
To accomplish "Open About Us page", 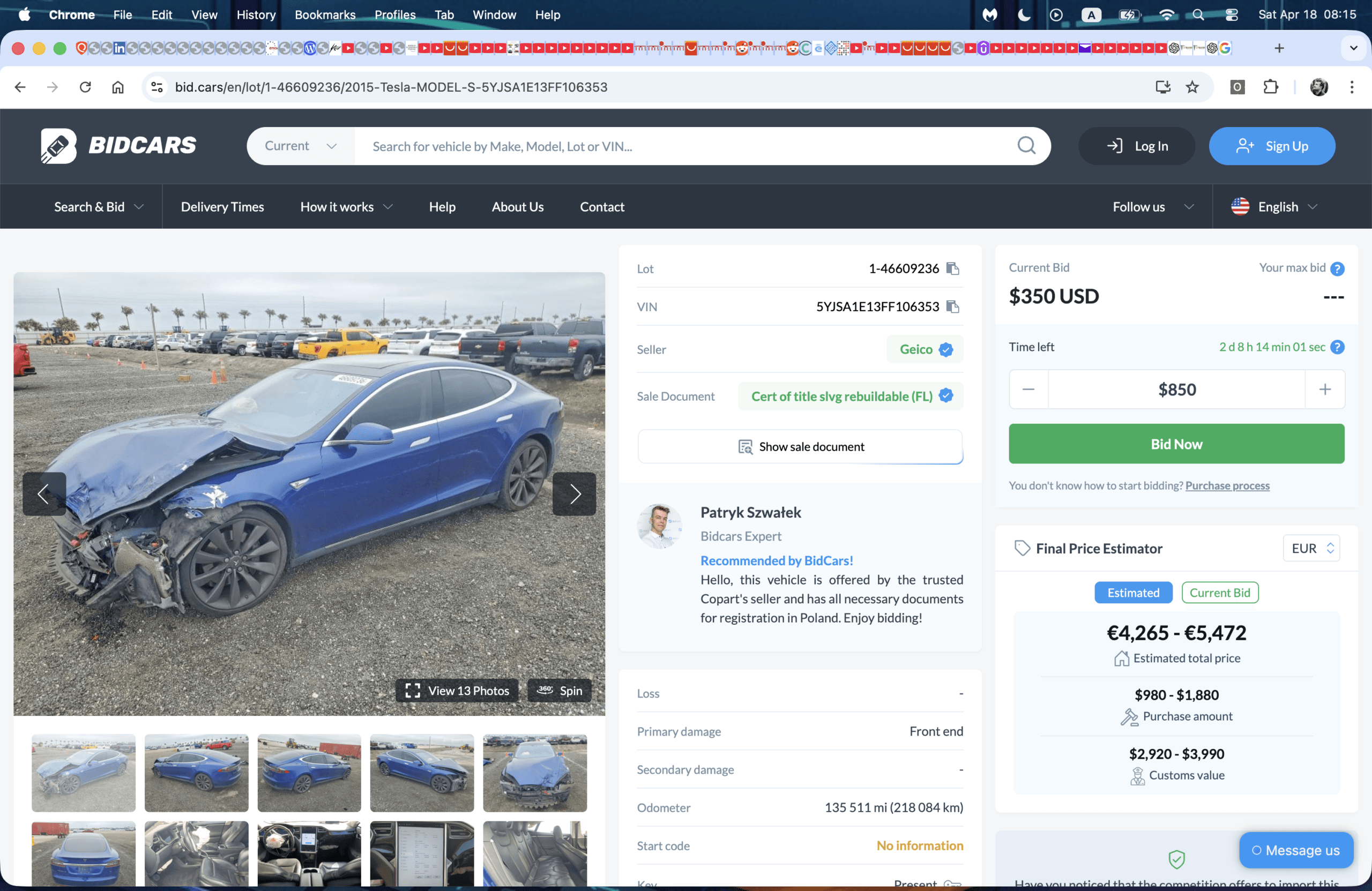I will click(x=517, y=207).
